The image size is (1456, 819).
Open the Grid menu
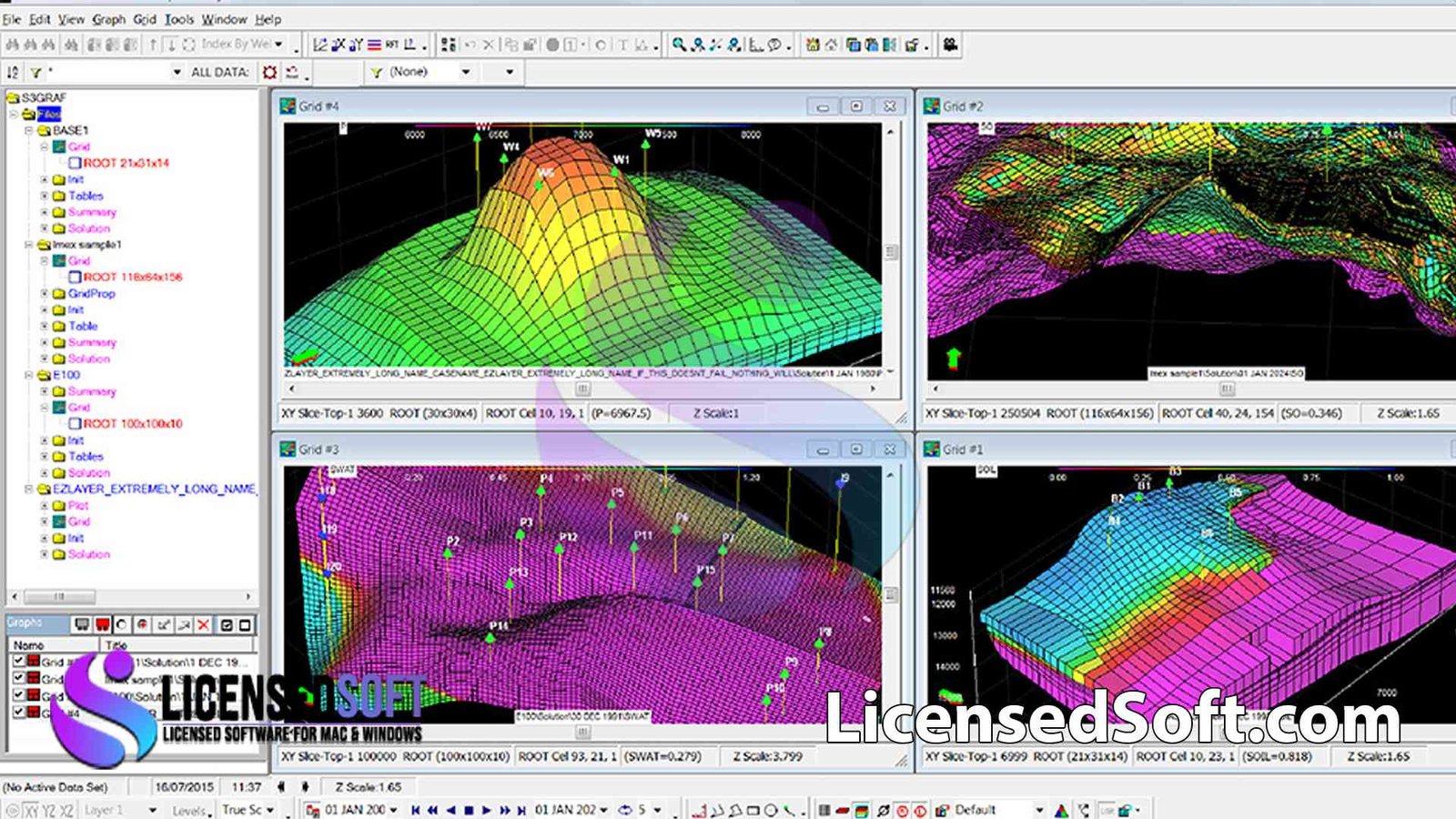click(x=145, y=19)
